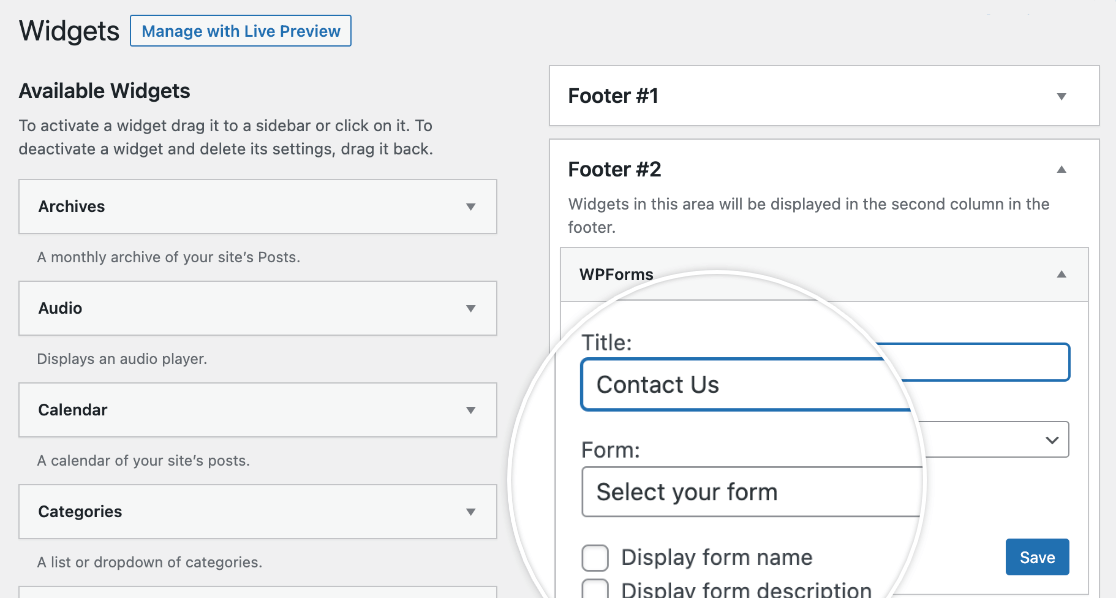
Task: Collapse the WPForms widget via its arrow
Action: pos(1062,274)
